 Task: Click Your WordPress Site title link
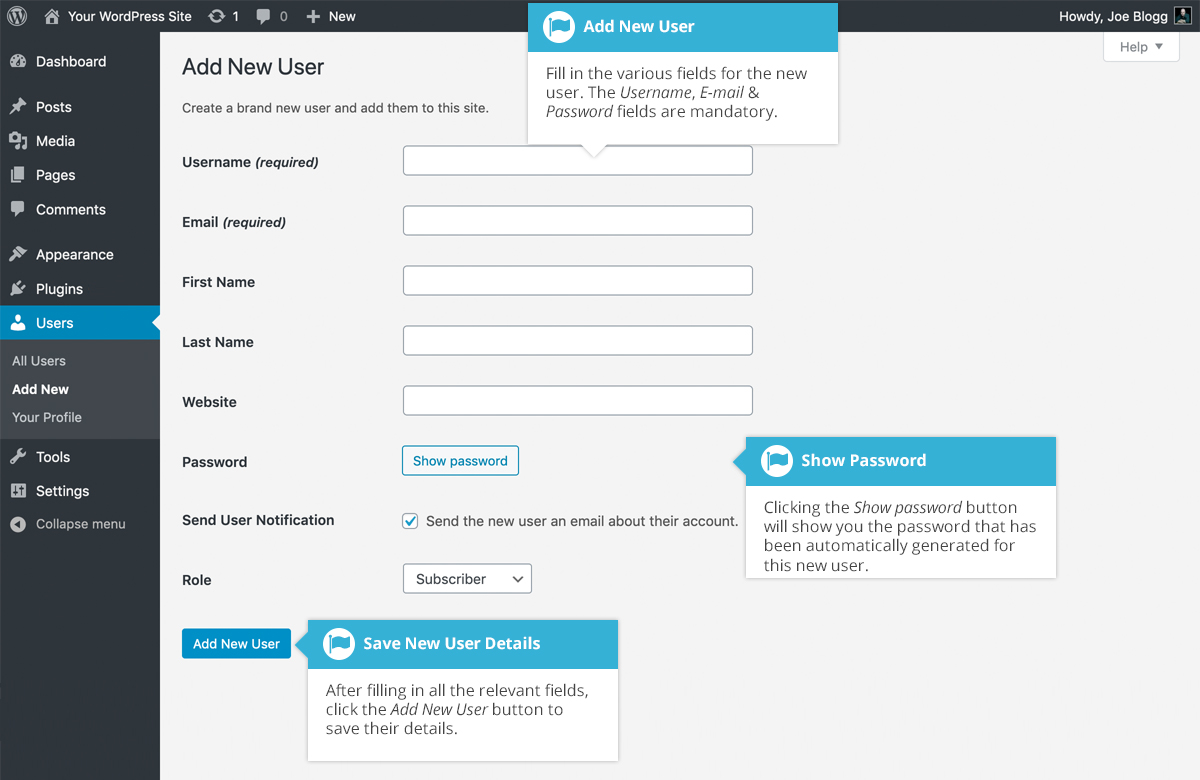pyautogui.click(x=130, y=16)
